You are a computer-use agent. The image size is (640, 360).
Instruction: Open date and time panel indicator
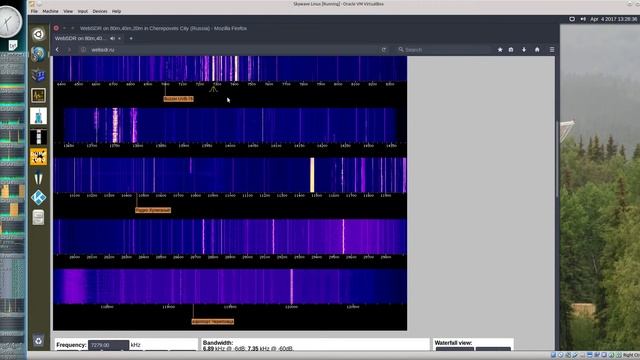click(x=613, y=19)
